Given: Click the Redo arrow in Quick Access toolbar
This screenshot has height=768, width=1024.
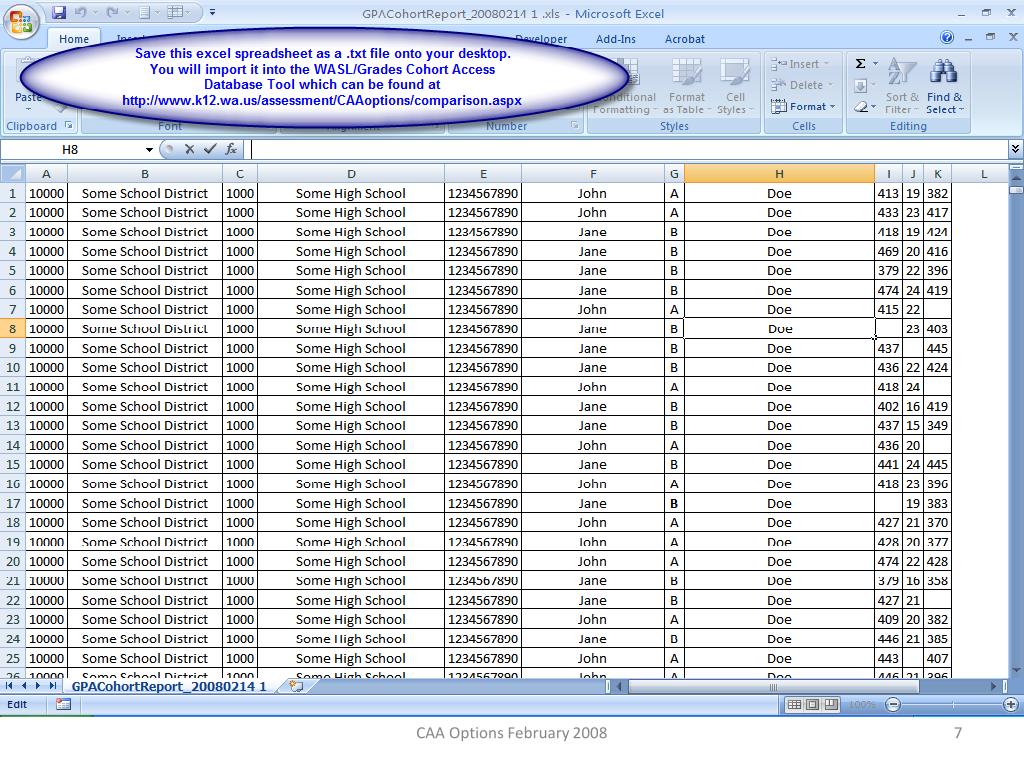Looking at the screenshot, I should click(112, 12).
